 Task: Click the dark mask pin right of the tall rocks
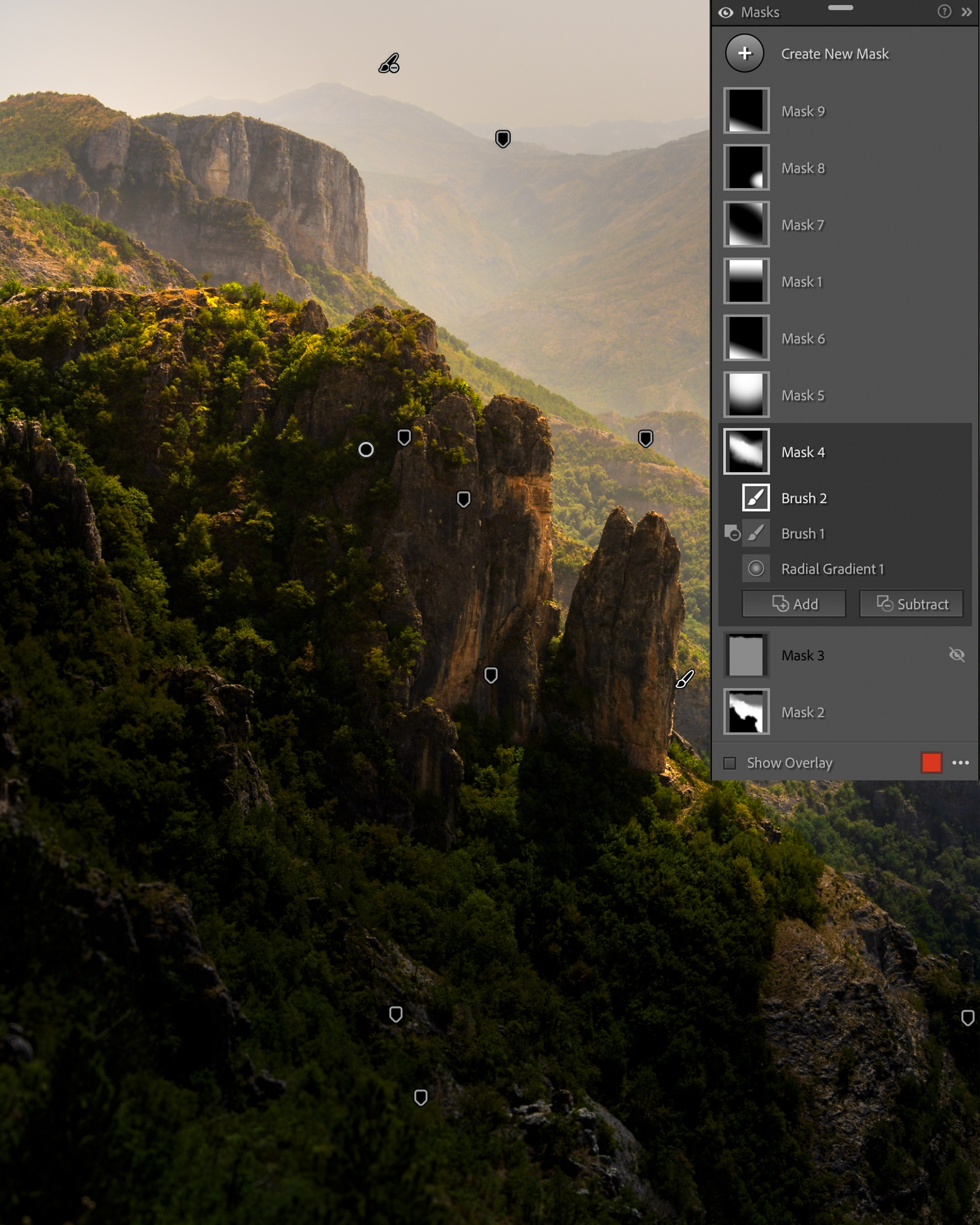coord(645,439)
